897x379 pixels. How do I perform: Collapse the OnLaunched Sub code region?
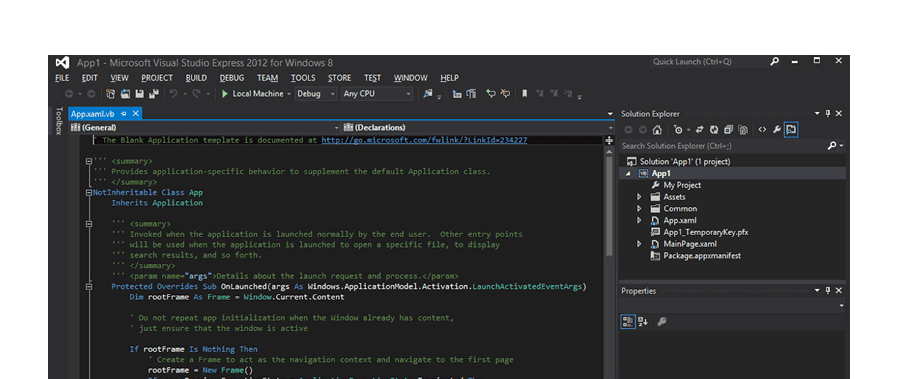(x=89, y=286)
